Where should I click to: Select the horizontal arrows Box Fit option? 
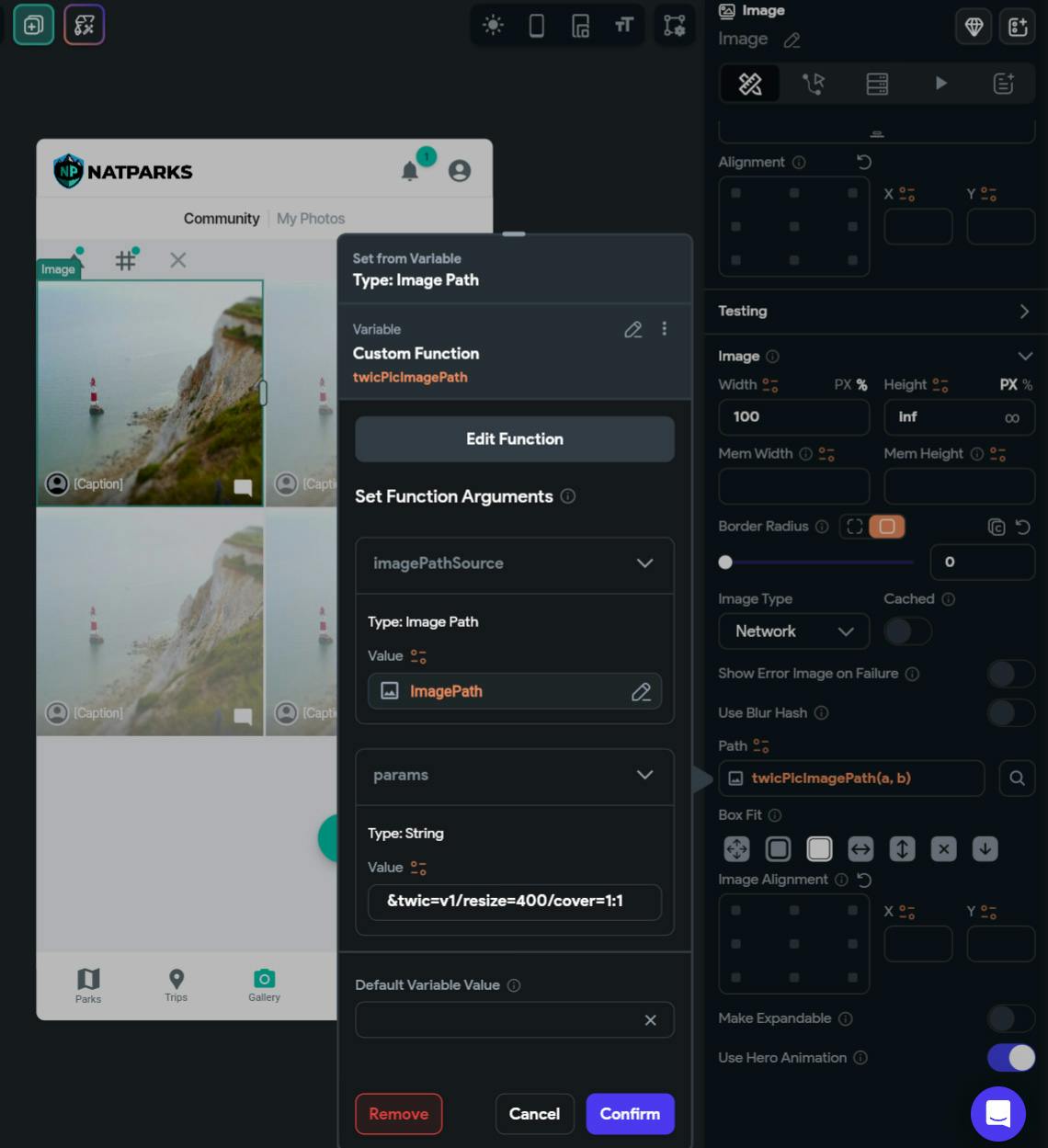click(860, 849)
